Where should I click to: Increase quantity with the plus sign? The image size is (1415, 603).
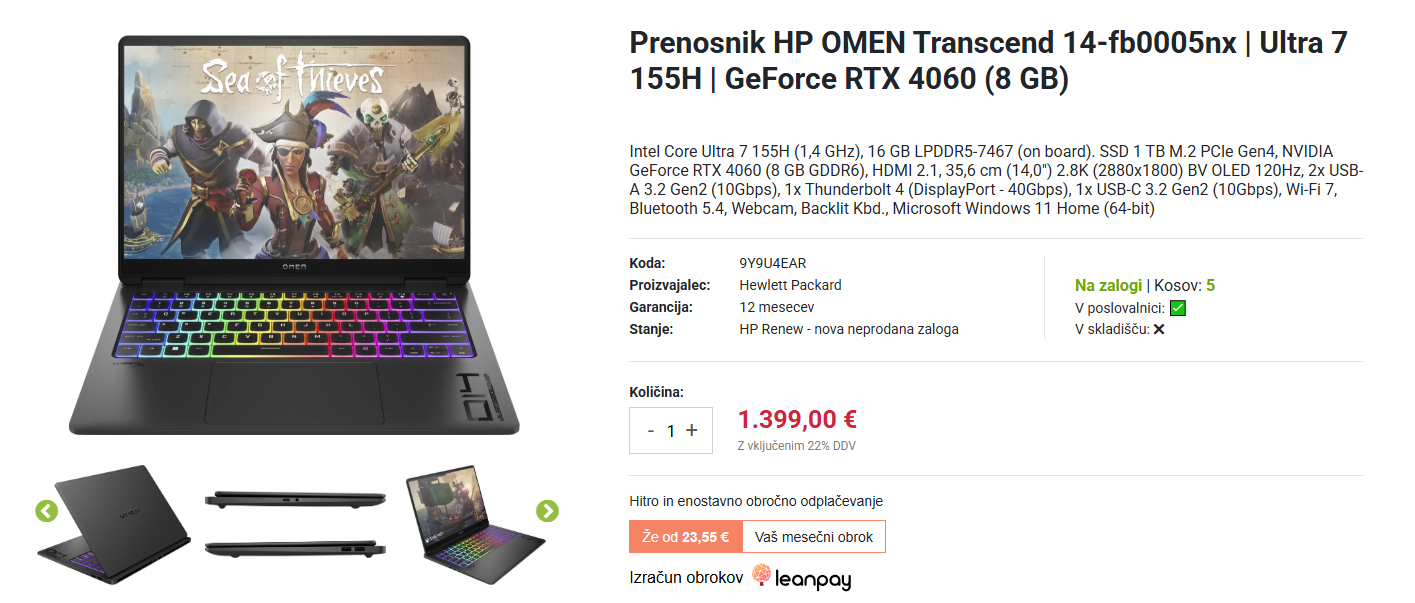(x=692, y=430)
